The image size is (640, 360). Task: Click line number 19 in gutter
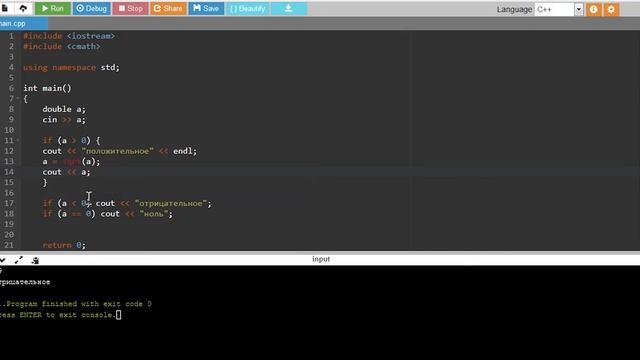(x=9, y=224)
